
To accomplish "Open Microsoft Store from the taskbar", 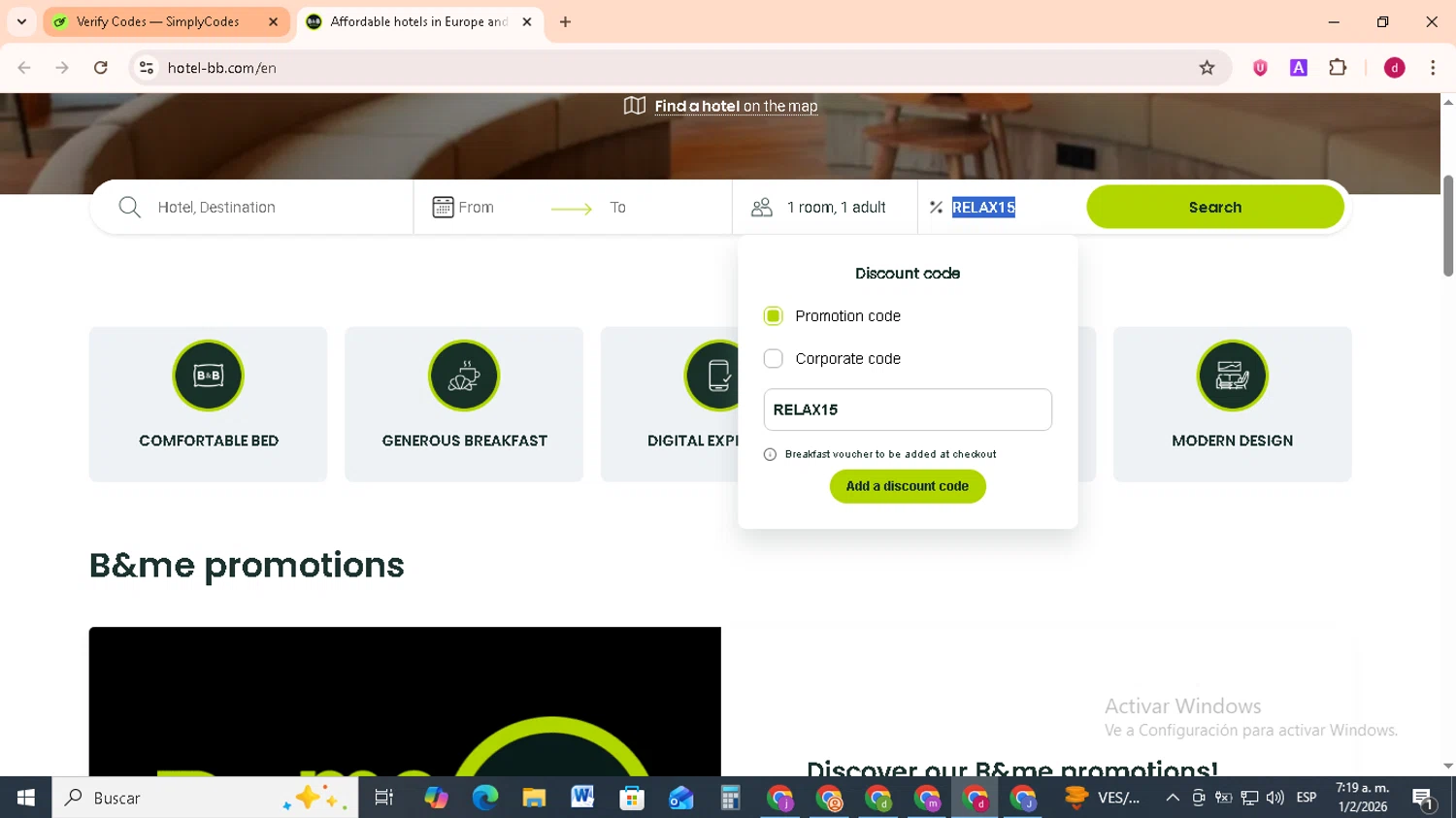I will 632,798.
